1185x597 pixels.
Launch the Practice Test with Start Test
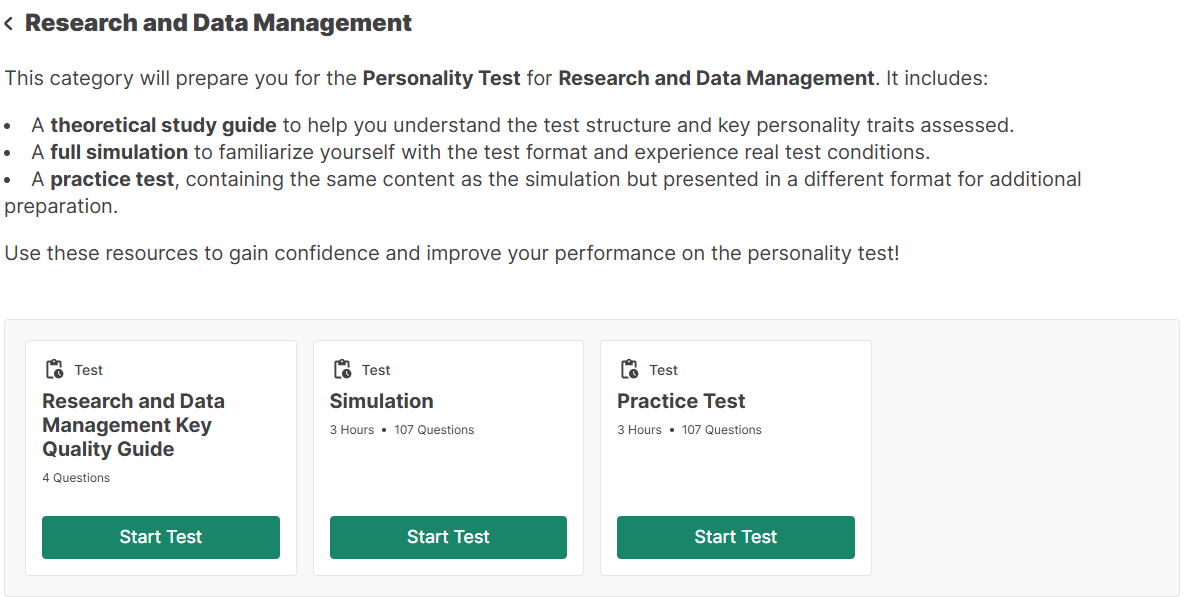tap(735, 537)
